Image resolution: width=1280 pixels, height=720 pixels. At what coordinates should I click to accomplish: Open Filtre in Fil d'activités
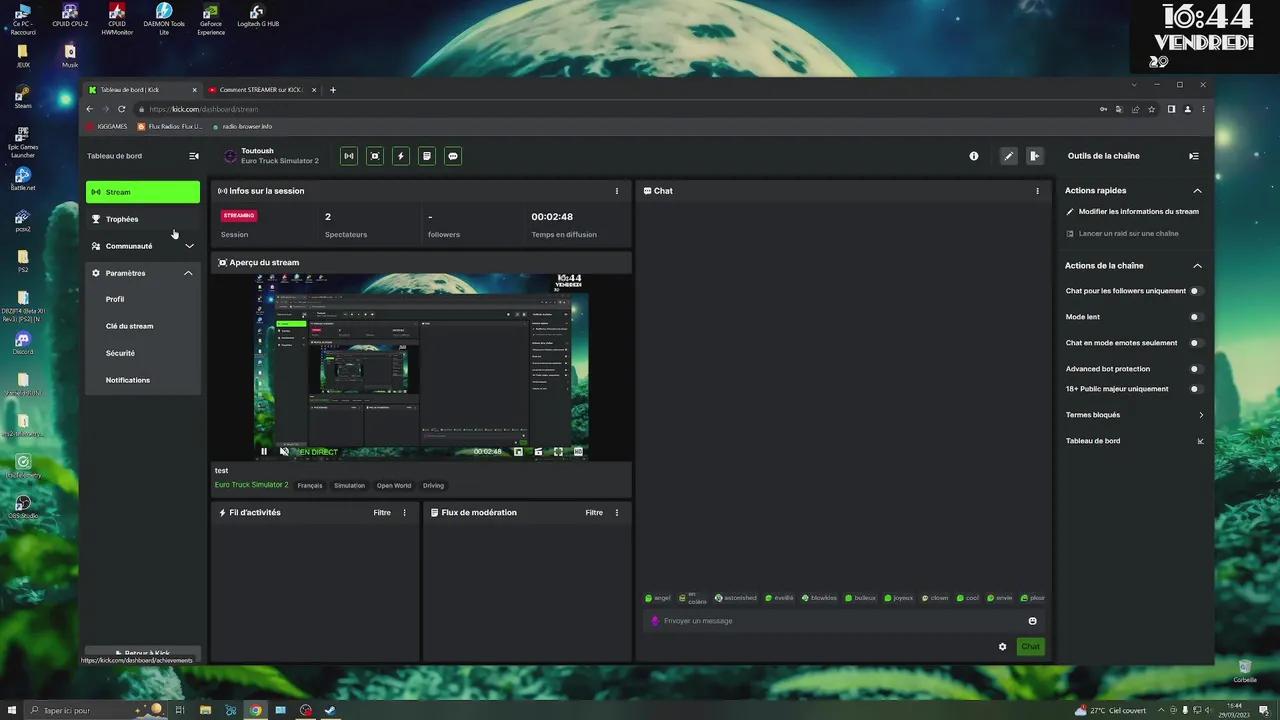tap(382, 513)
